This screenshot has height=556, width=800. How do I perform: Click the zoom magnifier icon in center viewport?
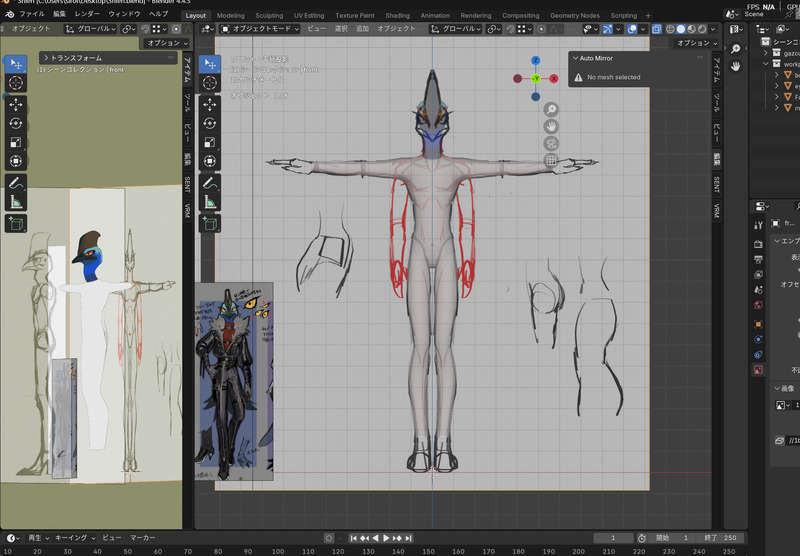551,109
